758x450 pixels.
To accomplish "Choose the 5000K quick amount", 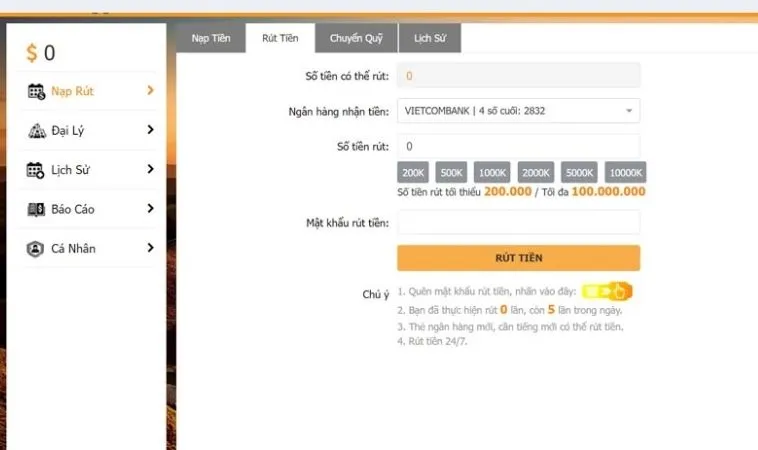I will tap(579, 173).
